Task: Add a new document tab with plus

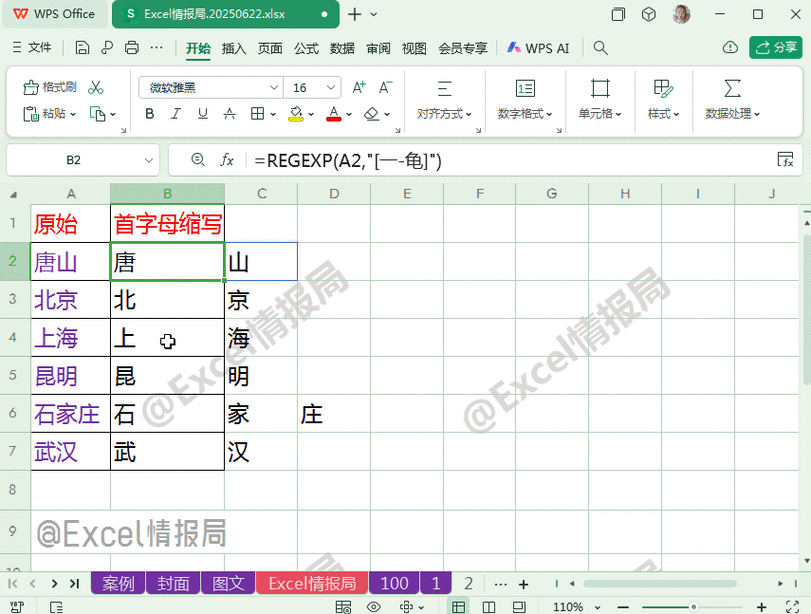Action: point(354,14)
